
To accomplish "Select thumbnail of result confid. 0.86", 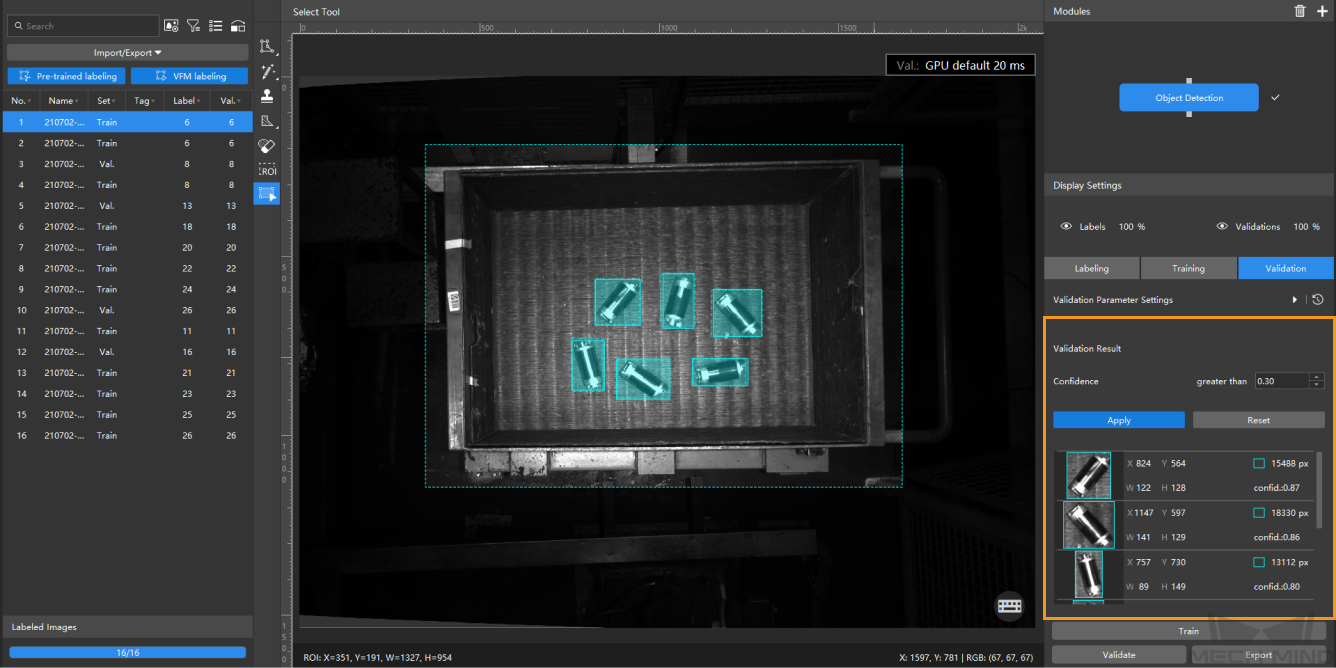I will click(x=1088, y=525).
